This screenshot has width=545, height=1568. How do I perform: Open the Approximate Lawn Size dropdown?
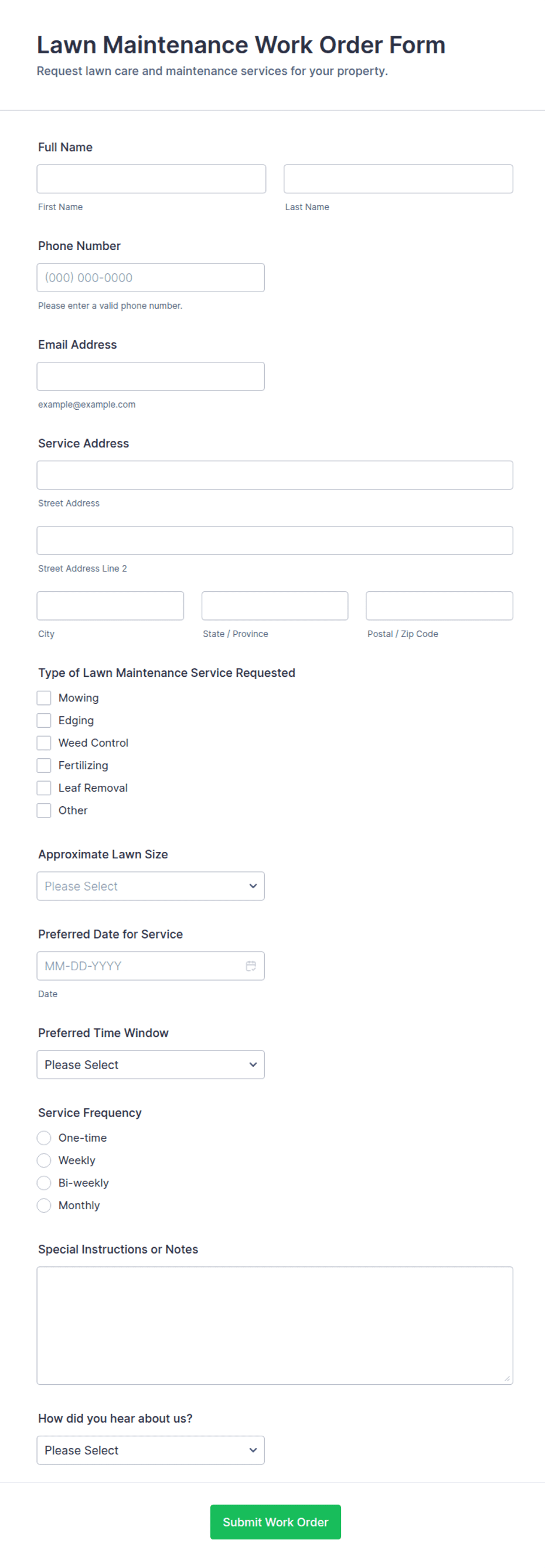pyautogui.click(x=151, y=886)
